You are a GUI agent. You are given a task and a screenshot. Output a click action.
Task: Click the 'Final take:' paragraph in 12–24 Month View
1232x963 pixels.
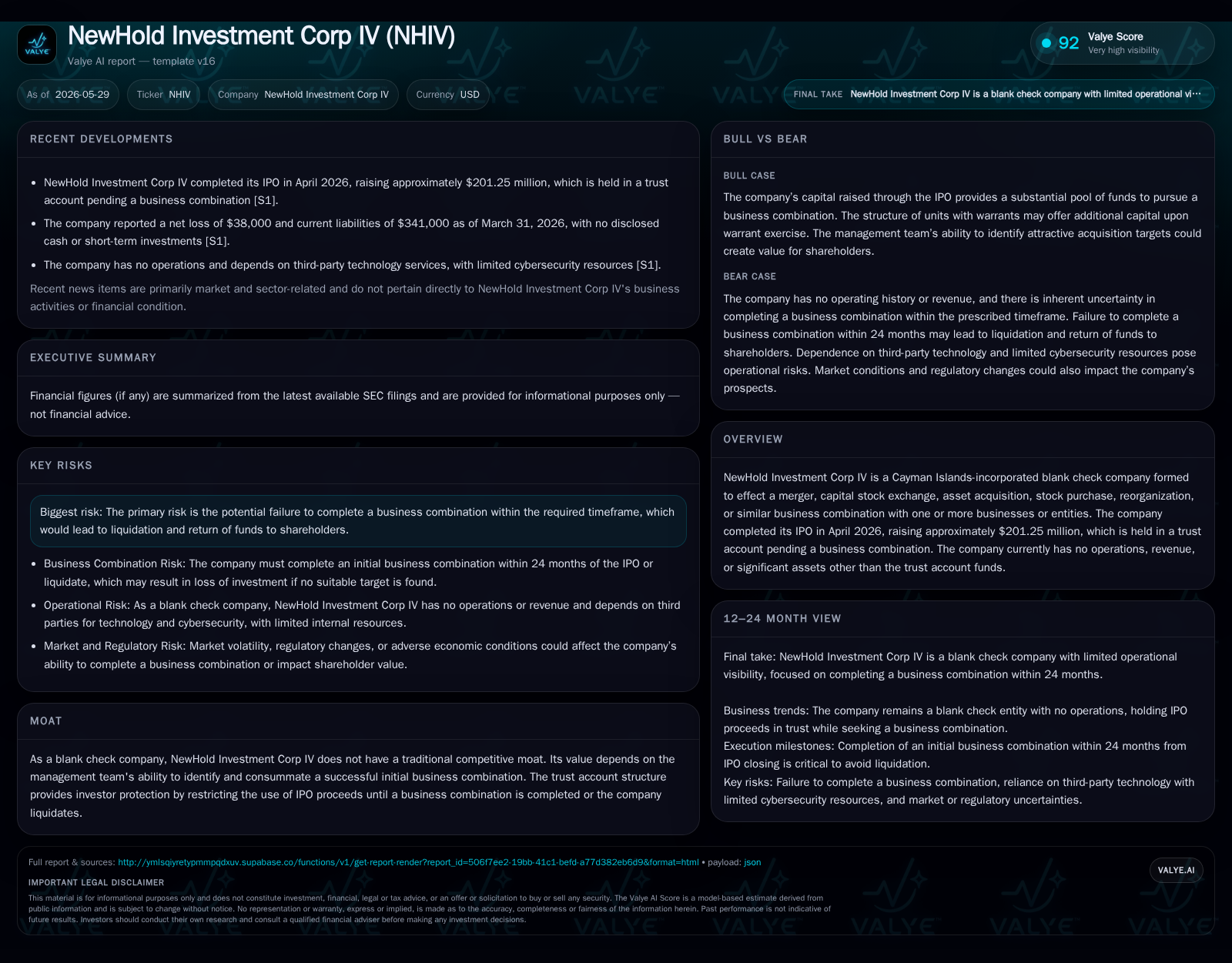click(x=950, y=666)
